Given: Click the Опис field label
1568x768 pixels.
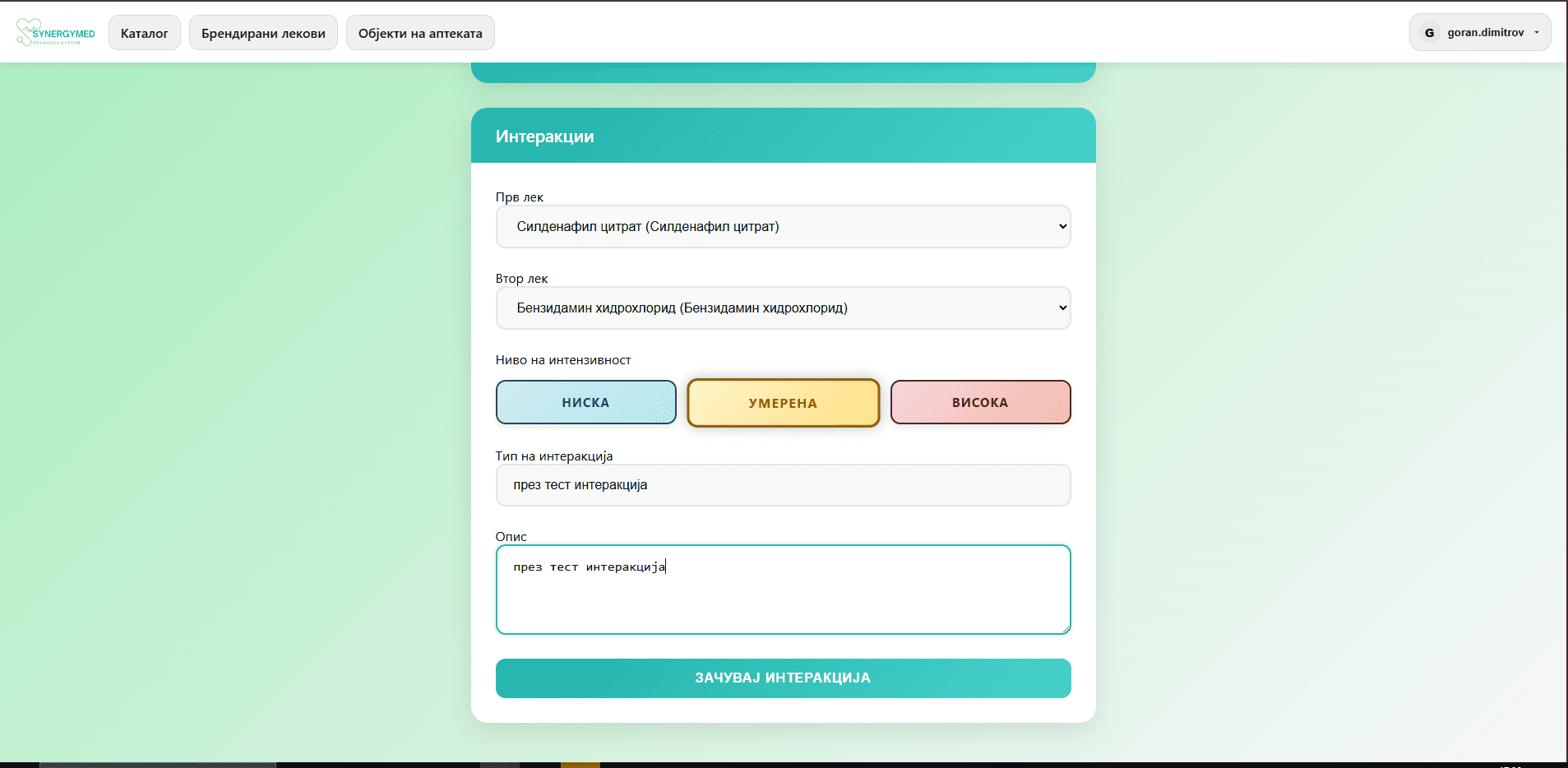Looking at the screenshot, I should [x=511, y=537].
